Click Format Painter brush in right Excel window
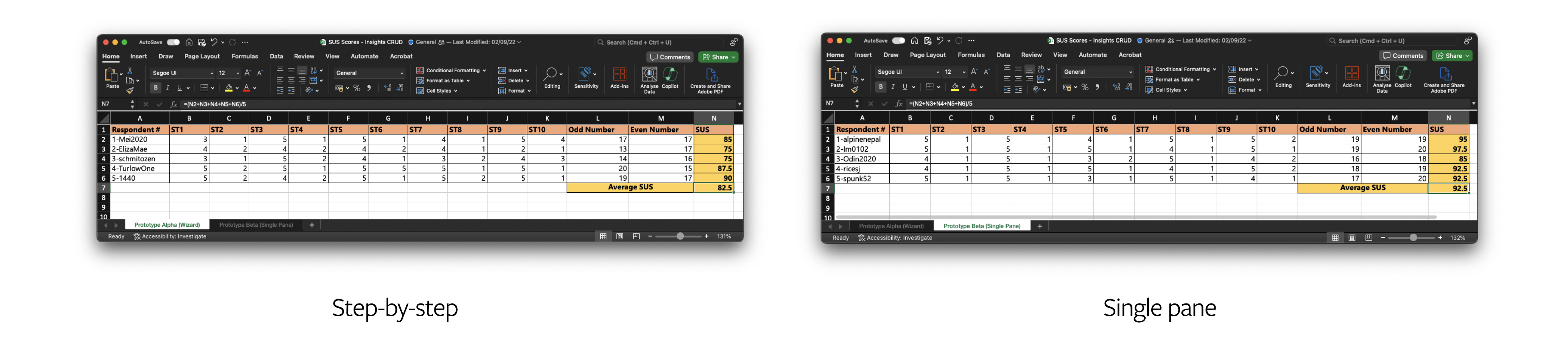Image resolution: width=1568 pixels, height=346 pixels. pyautogui.click(x=855, y=90)
